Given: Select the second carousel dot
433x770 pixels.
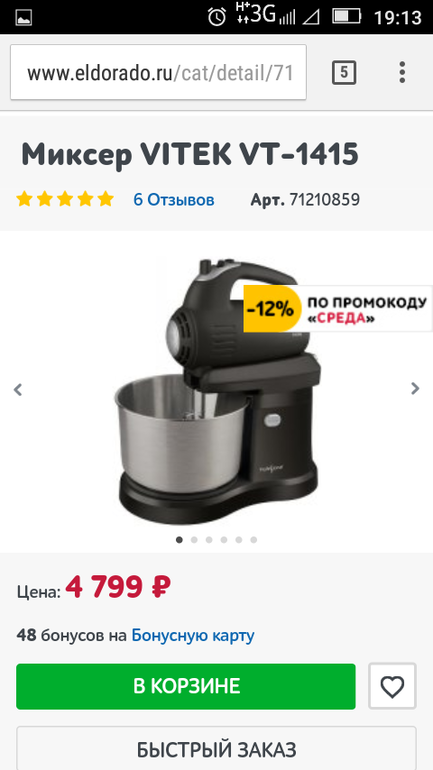Looking at the screenshot, I should point(194,540).
